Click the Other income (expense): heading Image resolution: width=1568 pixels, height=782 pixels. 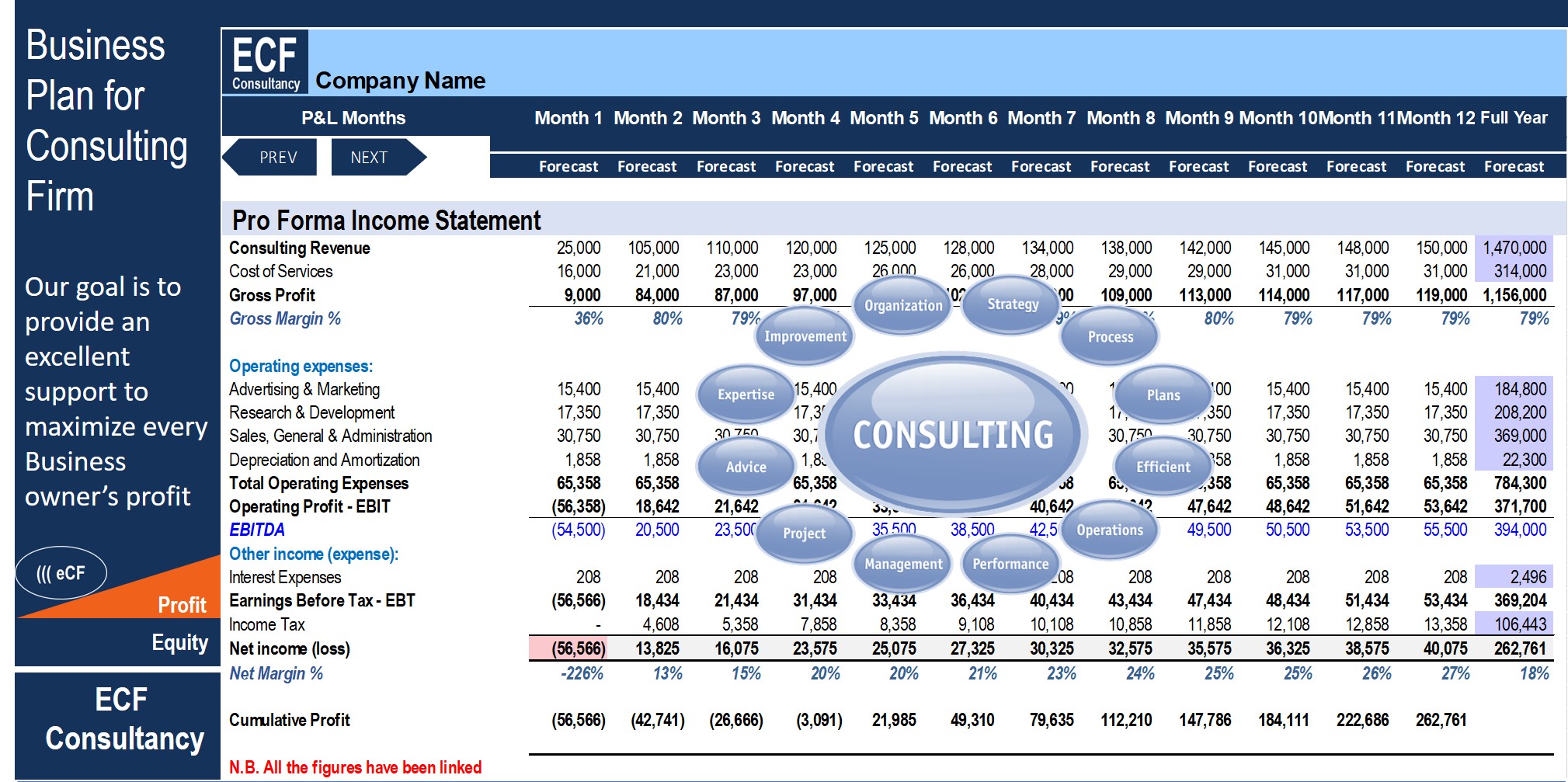[x=313, y=554]
